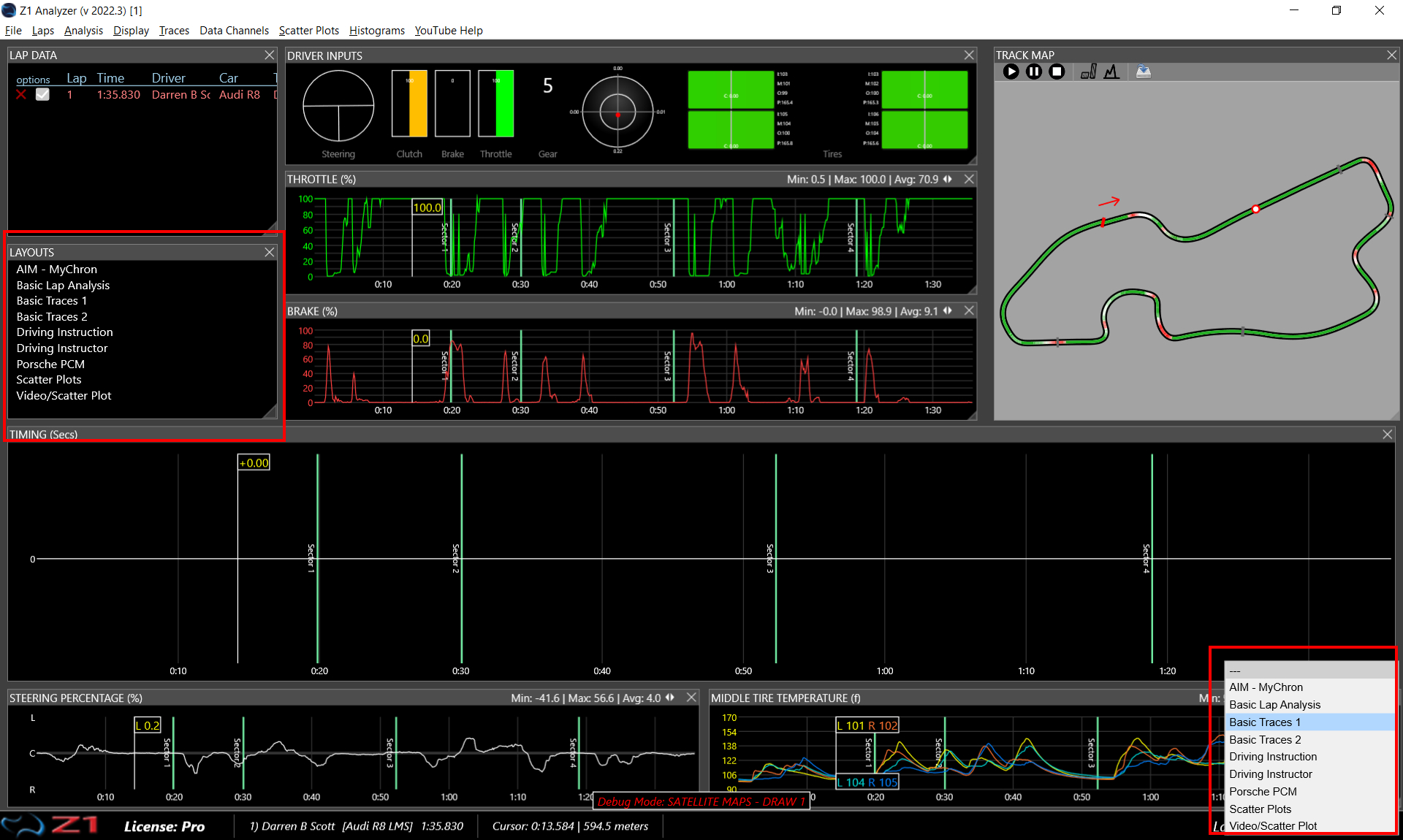Choose highlighted Basic Traces 1 in dropdown
1403x840 pixels.
tap(1310, 722)
